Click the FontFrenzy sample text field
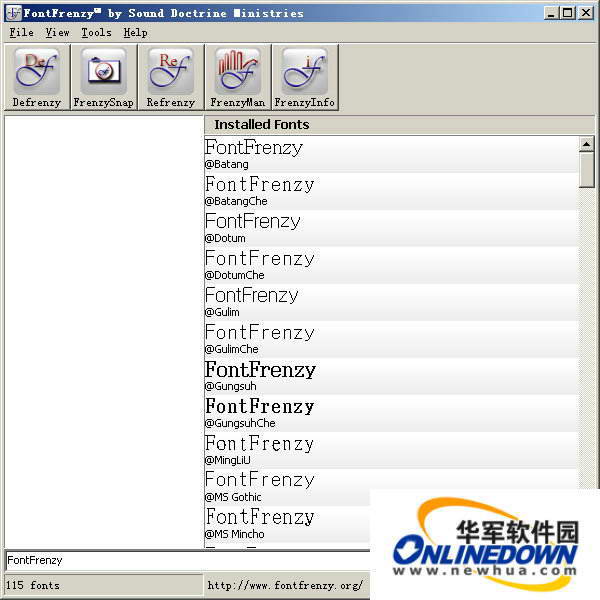This screenshot has height=600, width=600. (x=188, y=560)
